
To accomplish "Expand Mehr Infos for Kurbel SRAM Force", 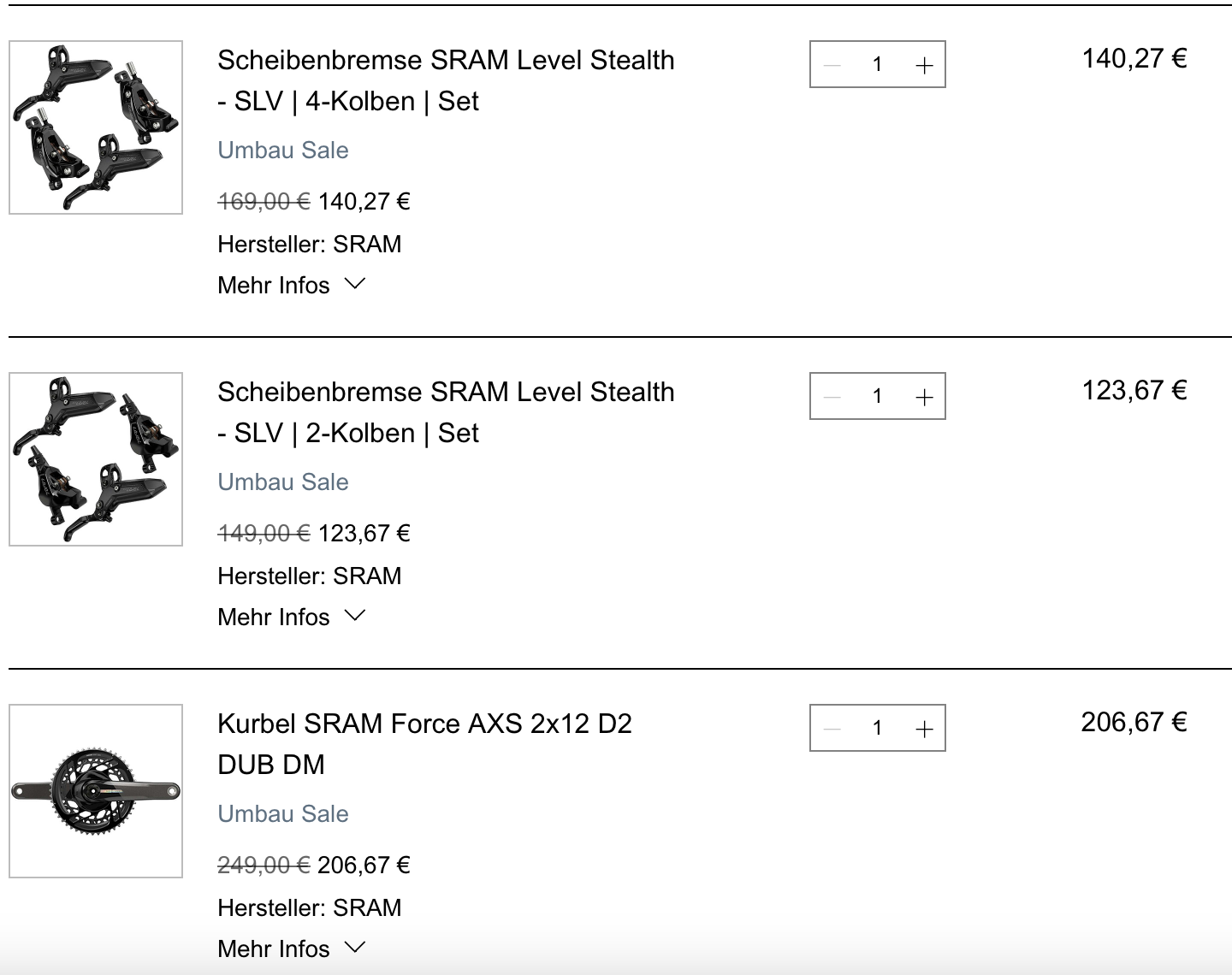I will (x=291, y=948).
